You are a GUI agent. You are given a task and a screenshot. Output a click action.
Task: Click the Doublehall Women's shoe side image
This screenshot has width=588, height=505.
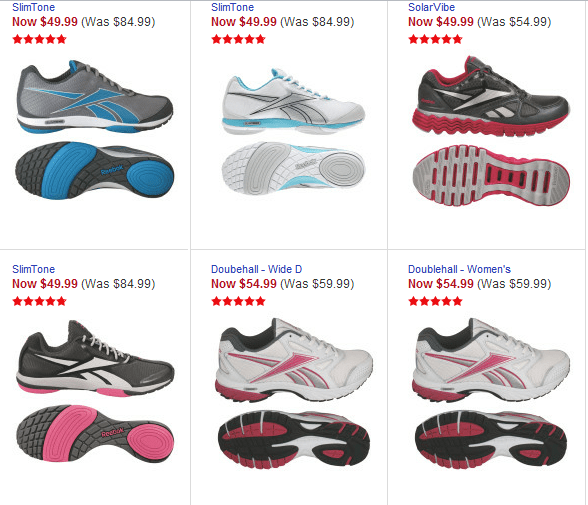pyautogui.click(x=491, y=360)
